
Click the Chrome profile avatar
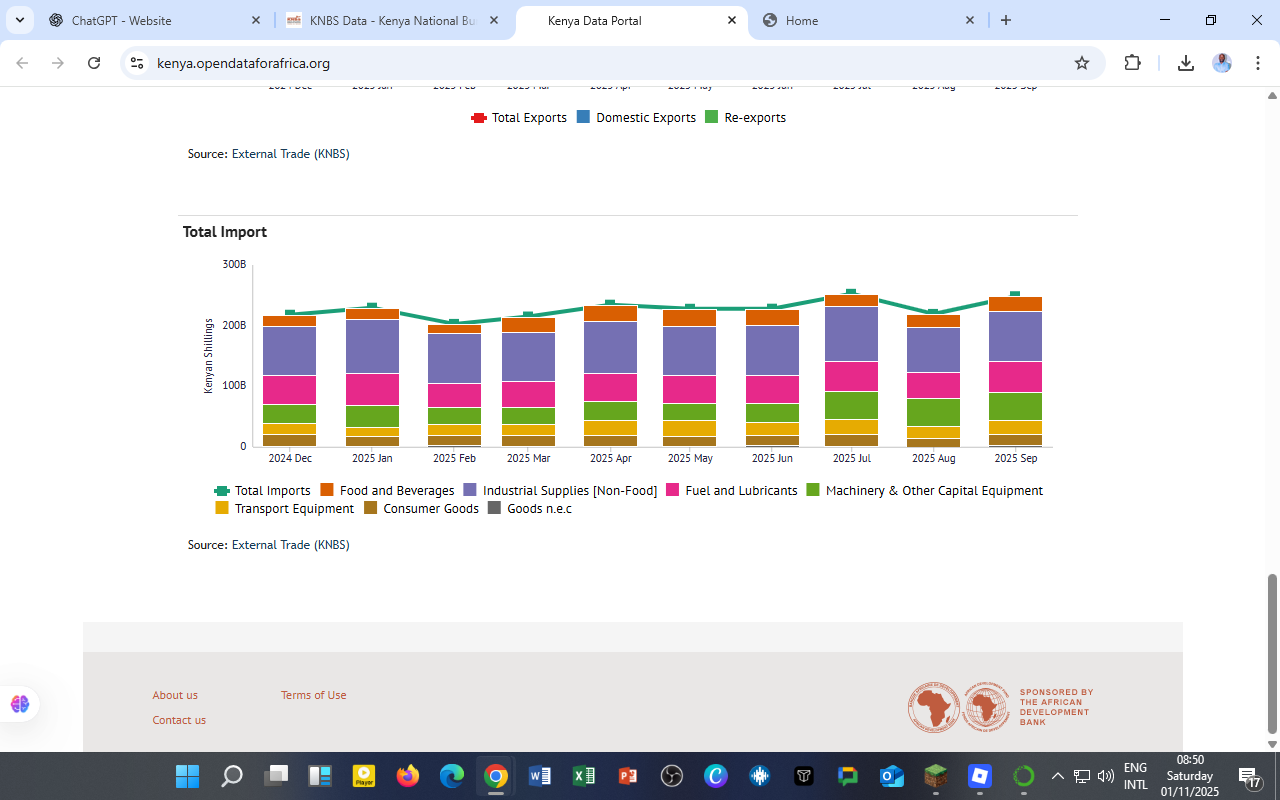(x=1222, y=62)
